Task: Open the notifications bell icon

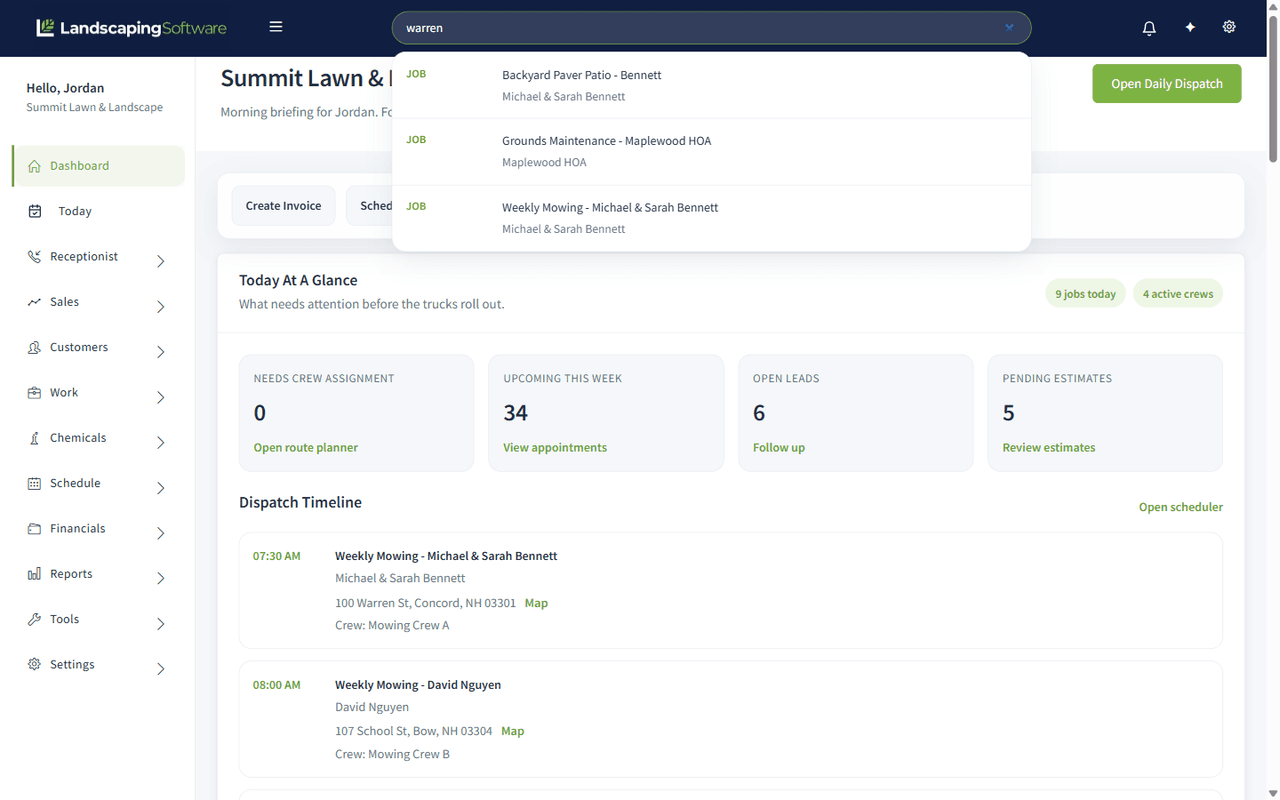Action: pos(1149,28)
